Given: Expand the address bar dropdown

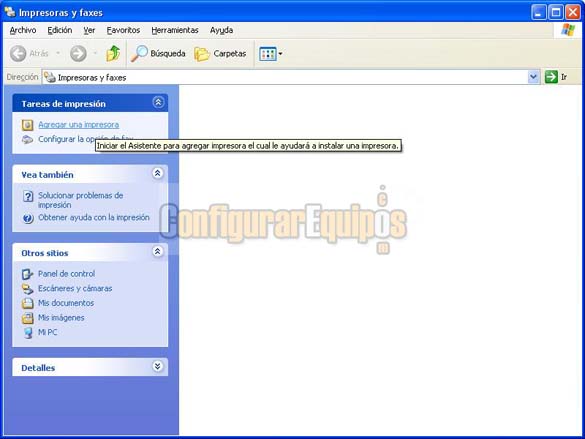Looking at the screenshot, I should pos(534,77).
